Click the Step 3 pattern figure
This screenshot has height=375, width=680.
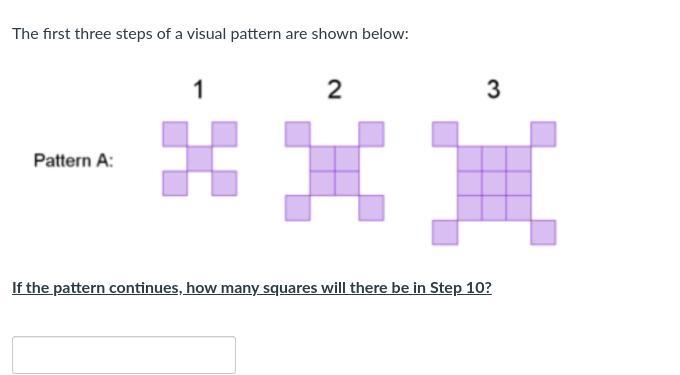[494, 183]
